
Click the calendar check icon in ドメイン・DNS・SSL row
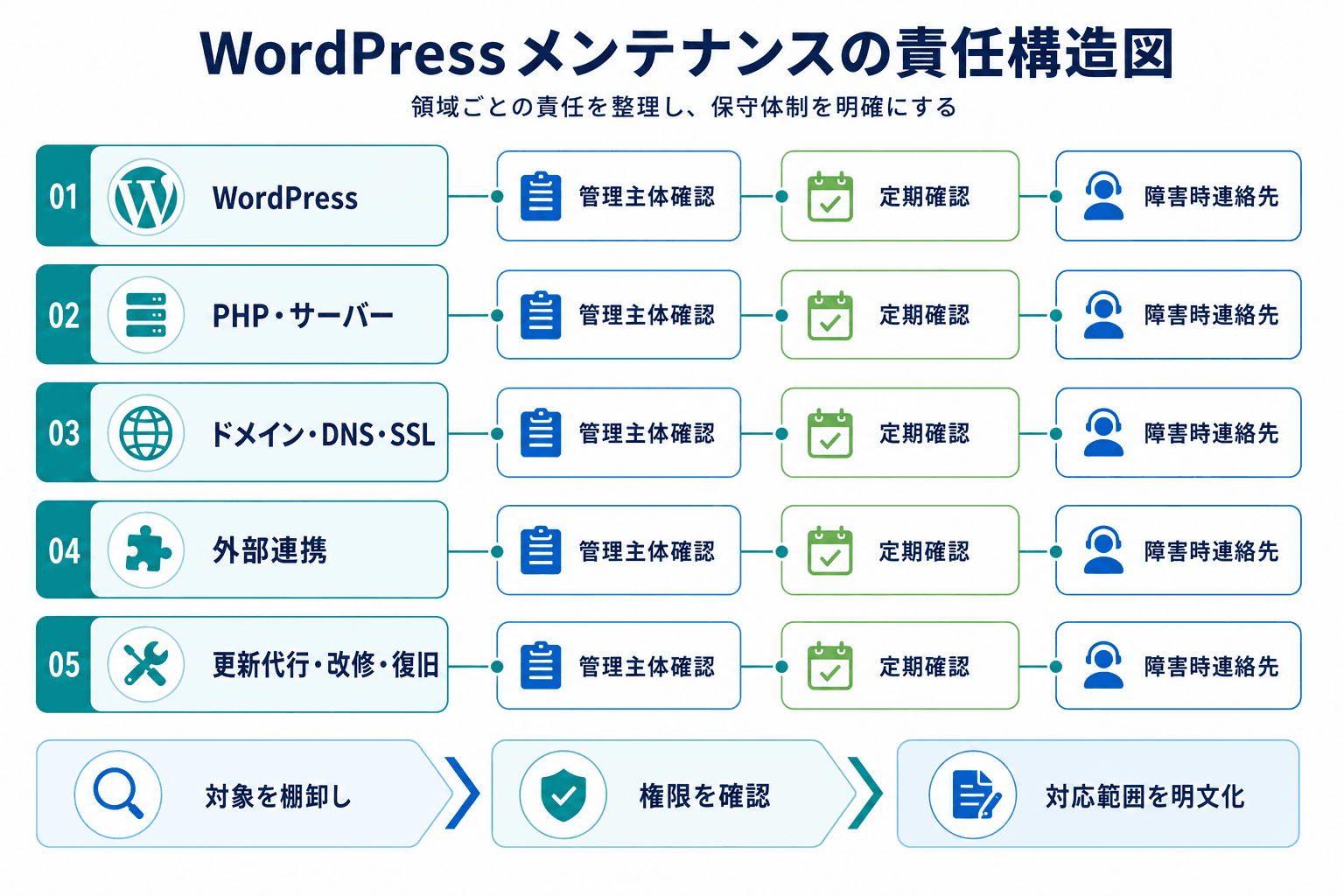(829, 432)
